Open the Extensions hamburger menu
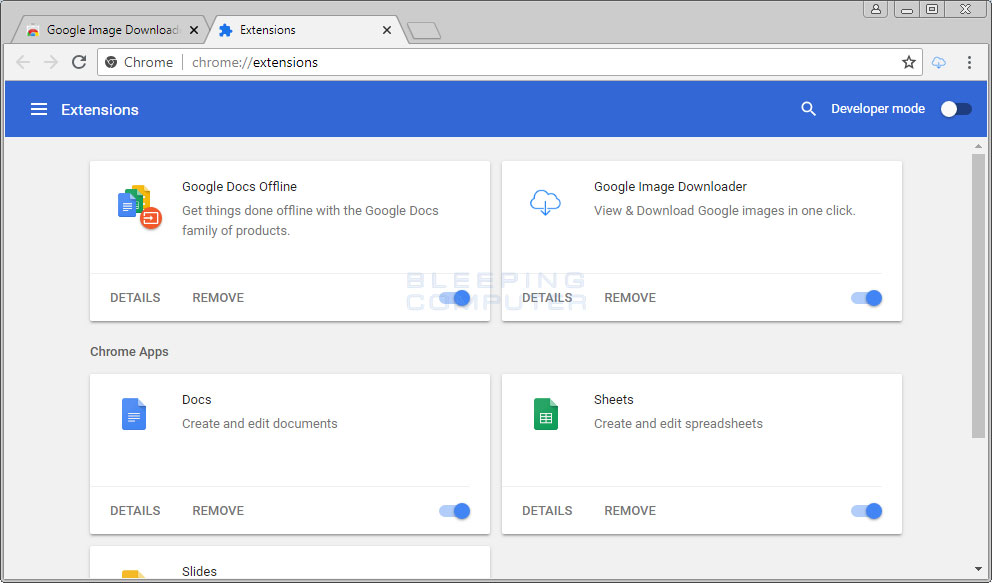Image resolution: width=992 pixels, height=583 pixels. [x=39, y=109]
